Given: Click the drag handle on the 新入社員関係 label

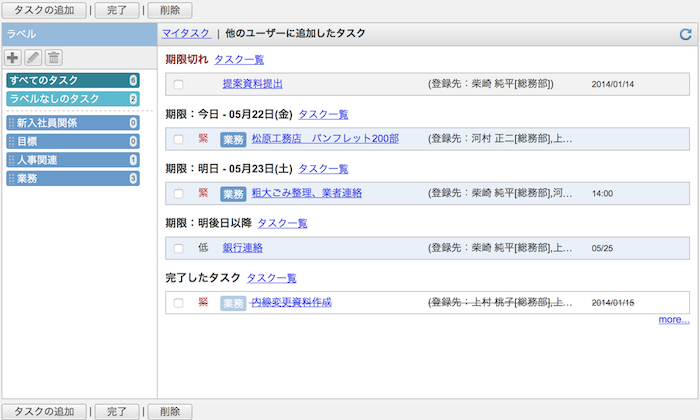Looking at the screenshot, I should pyautogui.click(x=12, y=123).
